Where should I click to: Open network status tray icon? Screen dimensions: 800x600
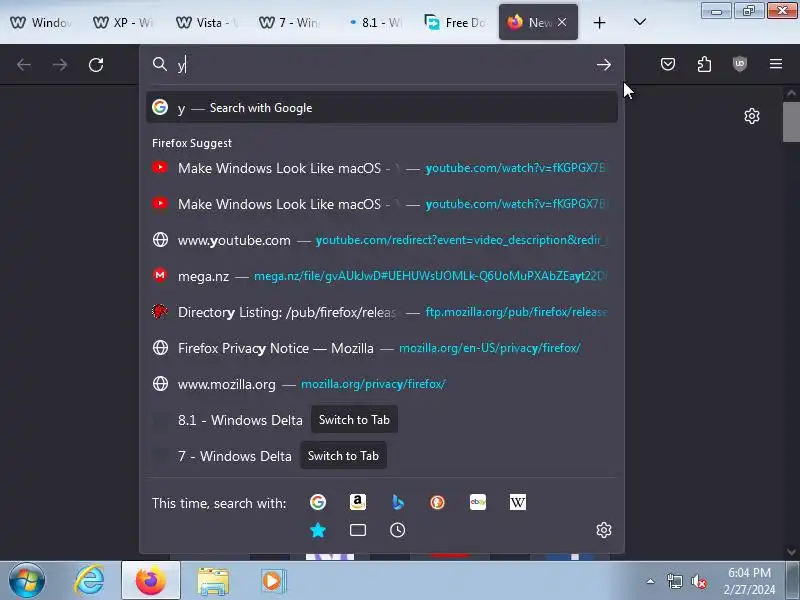[674, 581]
